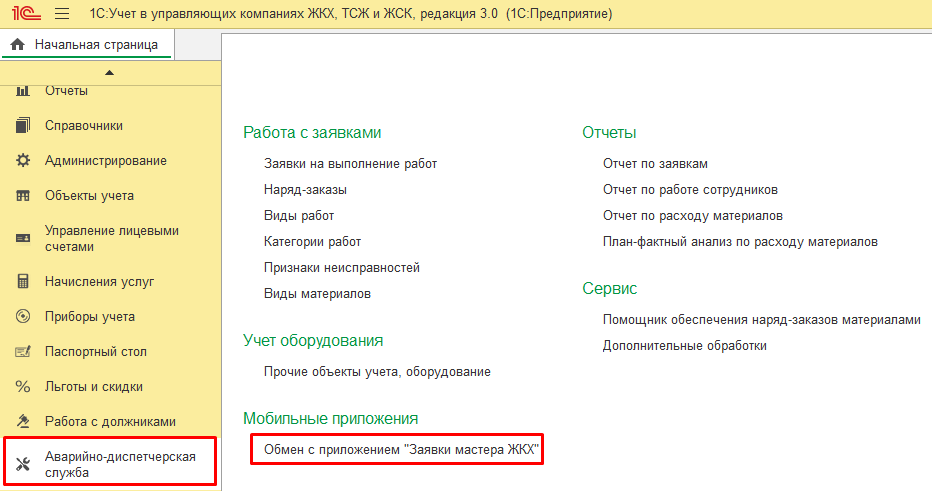Click the 1C logo icon
This screenshot has width=932, height=491.
(x=26, y=13)
